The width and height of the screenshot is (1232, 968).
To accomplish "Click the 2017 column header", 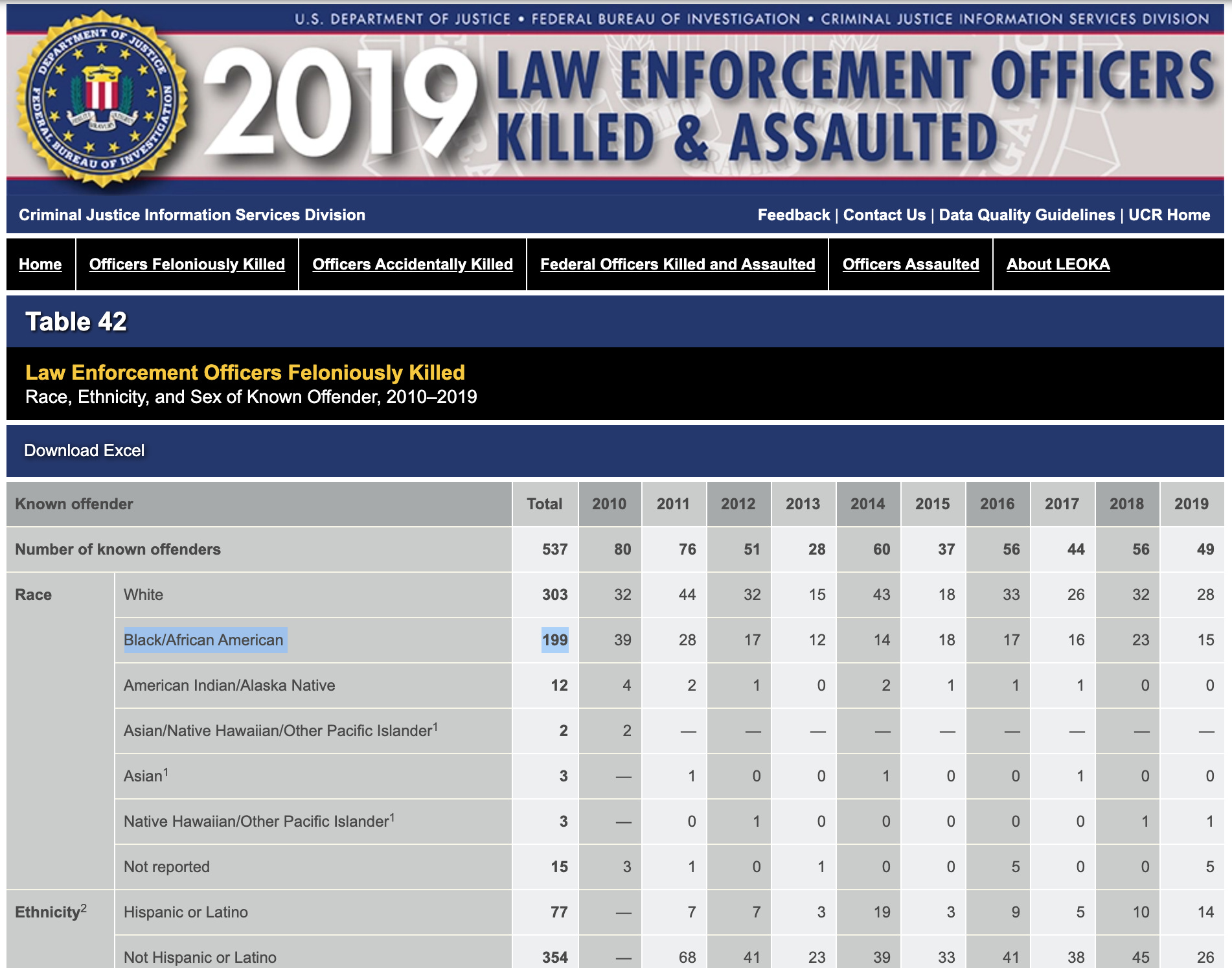I will tap(1062, 504).
